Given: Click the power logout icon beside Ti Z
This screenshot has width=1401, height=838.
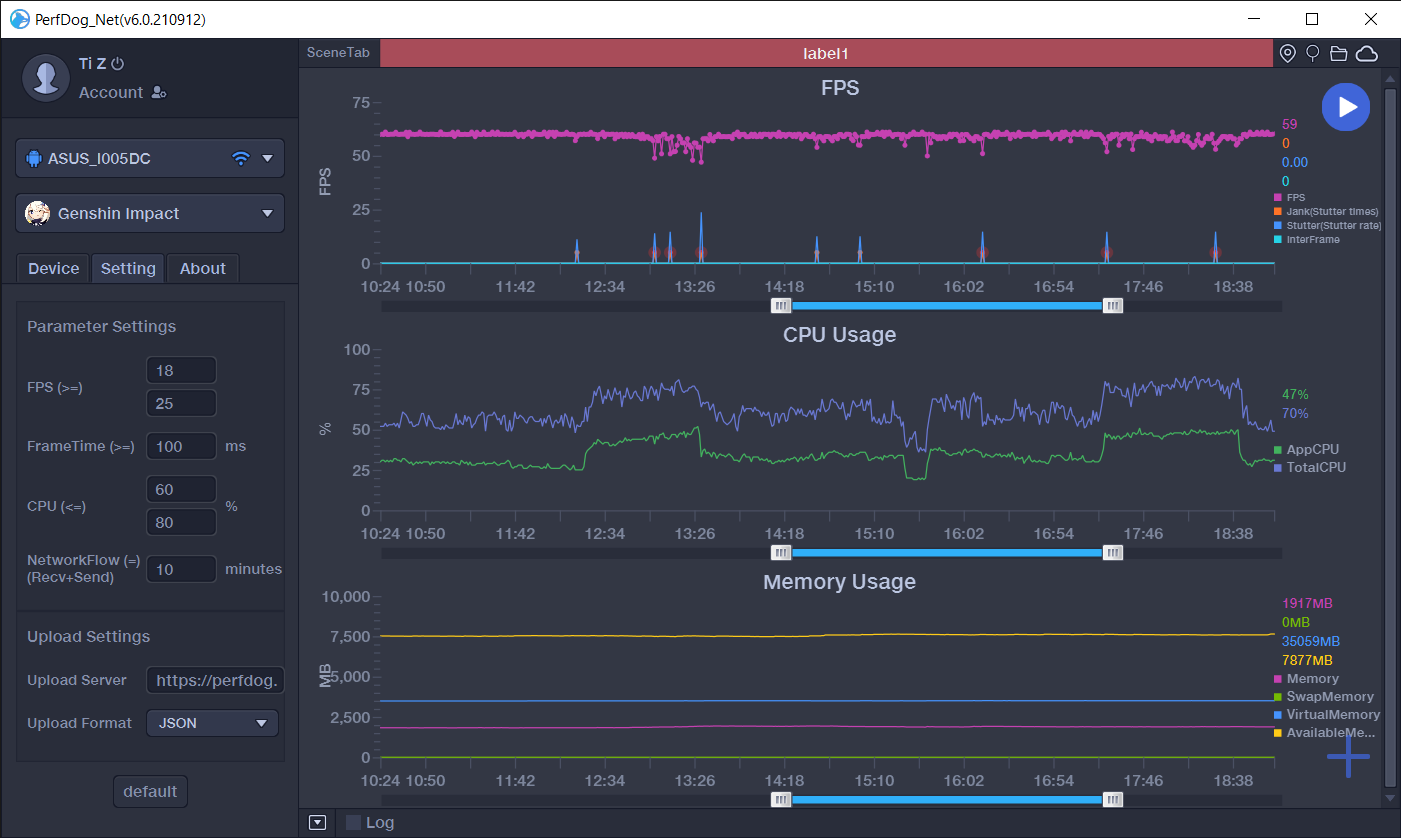Looking at the screenshot, I should point(118,64).
